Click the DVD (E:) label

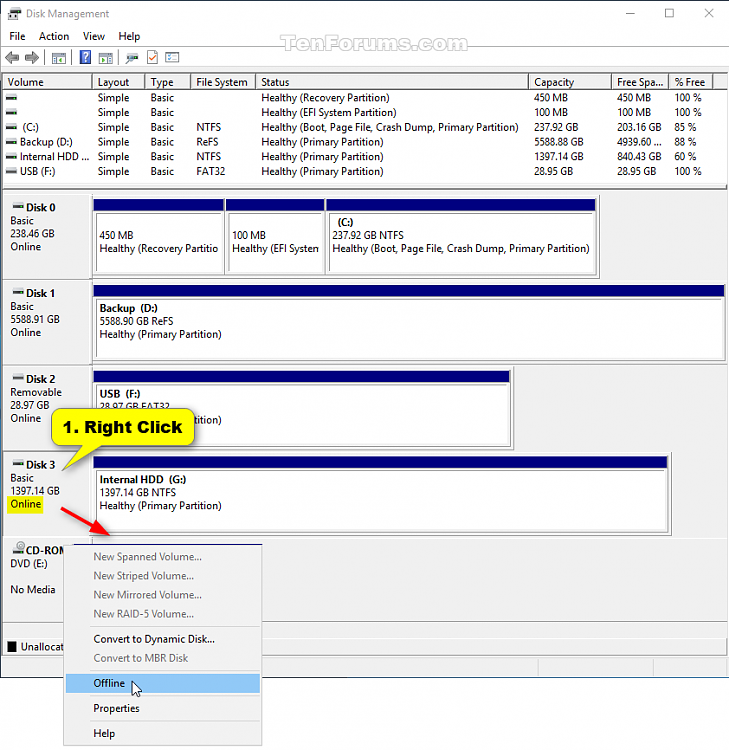click(x=29, y=563)
